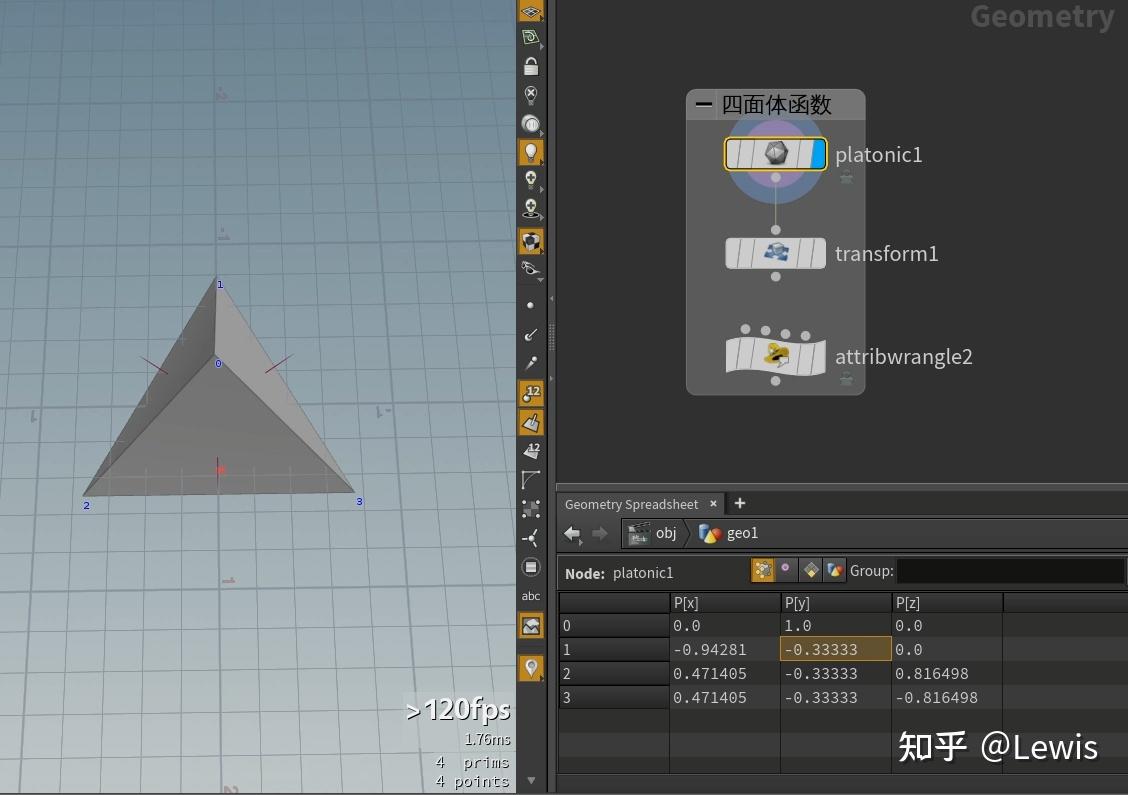The height and width of the screenshot is (795, 1128).
Task: Click the abc marker visualization icon
Action: point(531,595)
